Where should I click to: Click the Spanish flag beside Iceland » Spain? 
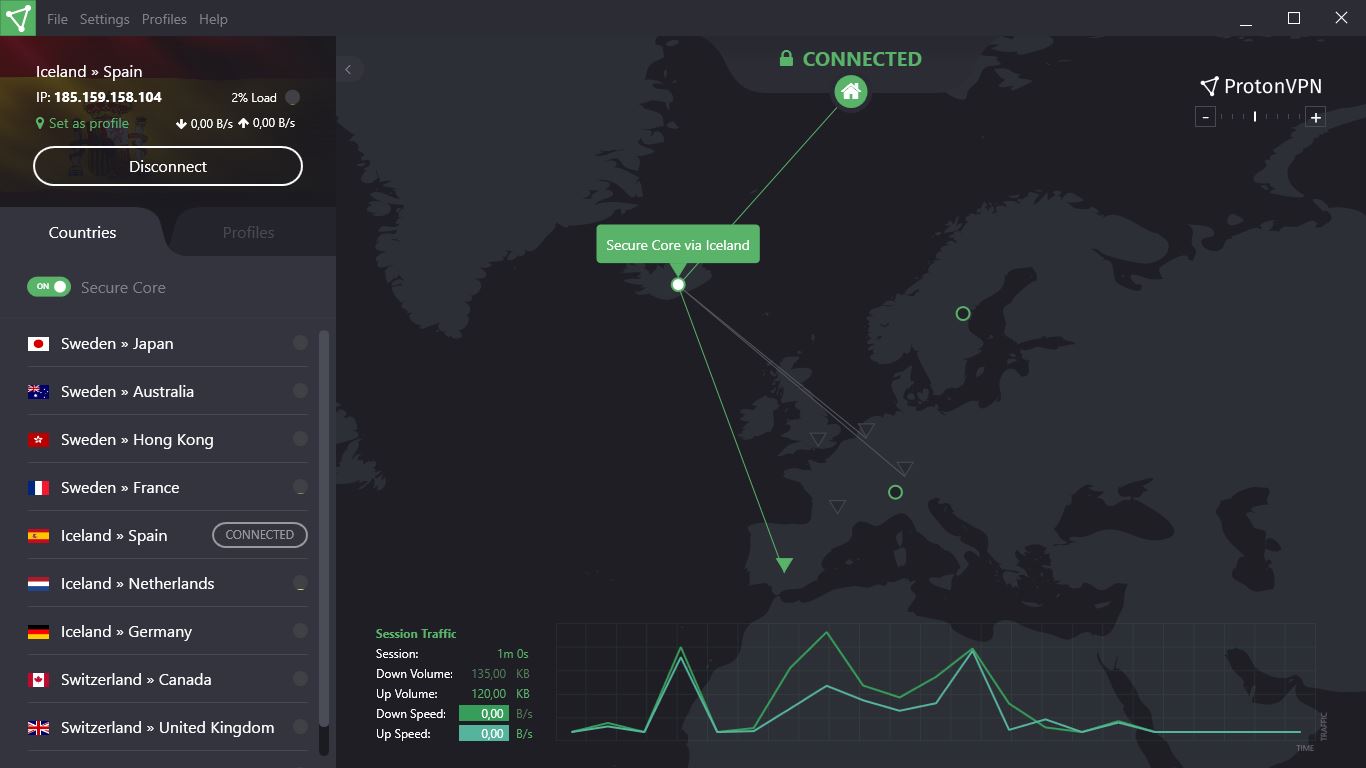pos(38,535)
